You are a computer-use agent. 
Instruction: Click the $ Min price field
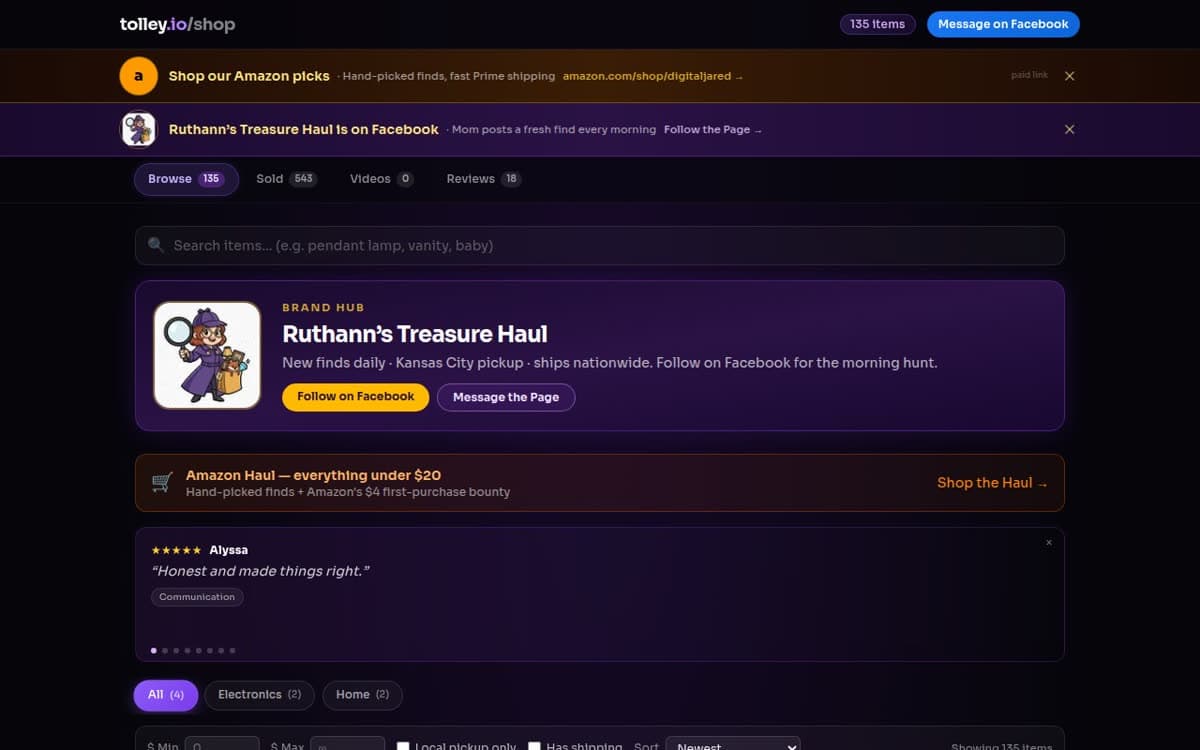pyautogui.click(x=222, y=746)
